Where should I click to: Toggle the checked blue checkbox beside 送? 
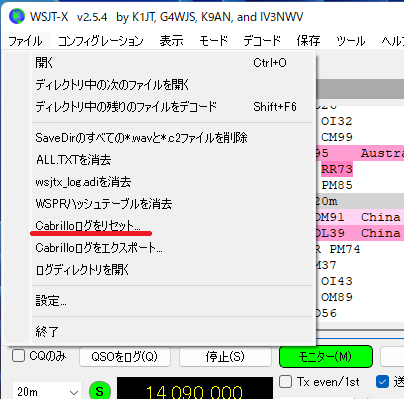point(382,381)
